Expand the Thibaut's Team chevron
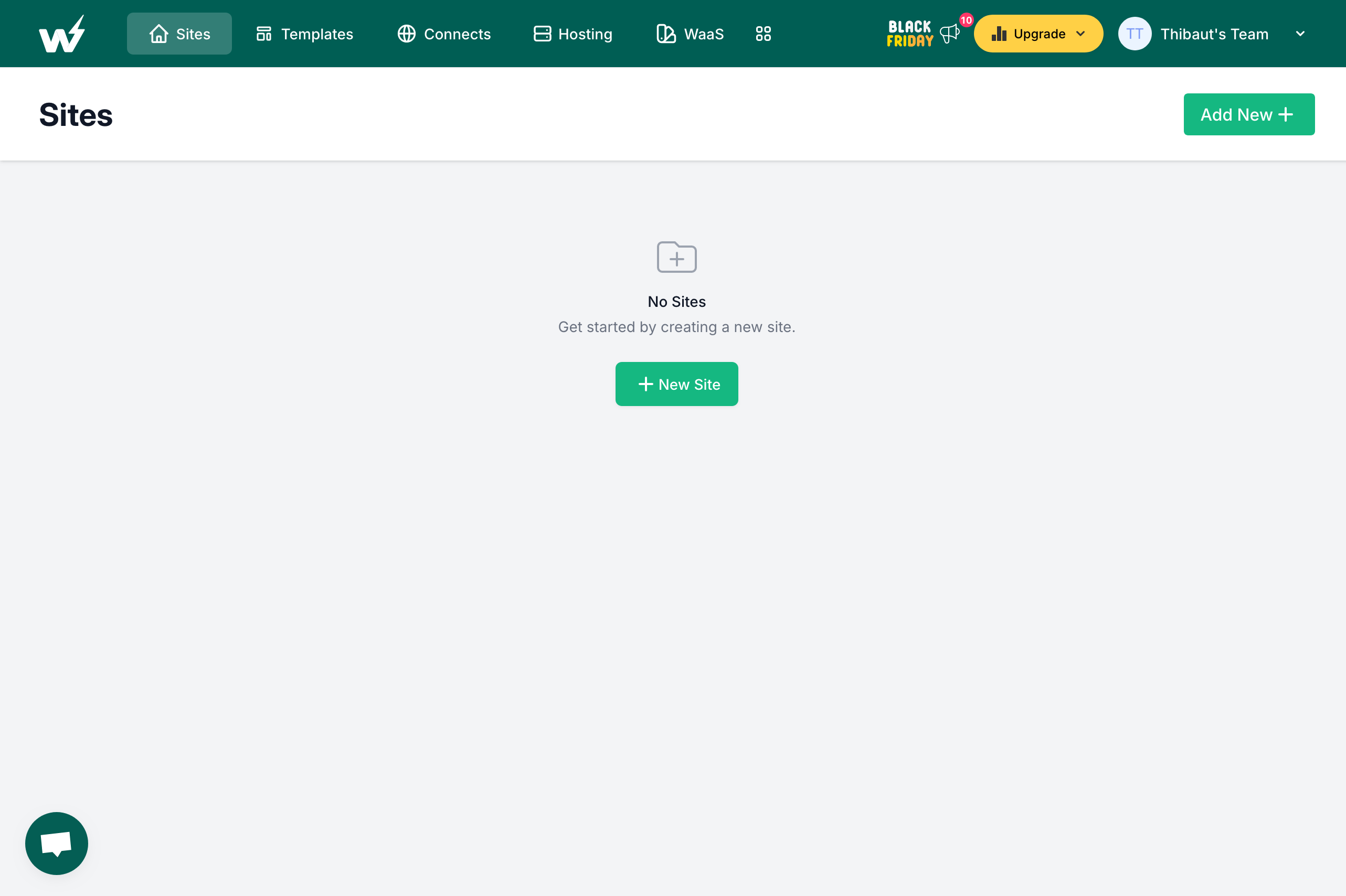1346x896 pixels. (x=1300, y=34)
